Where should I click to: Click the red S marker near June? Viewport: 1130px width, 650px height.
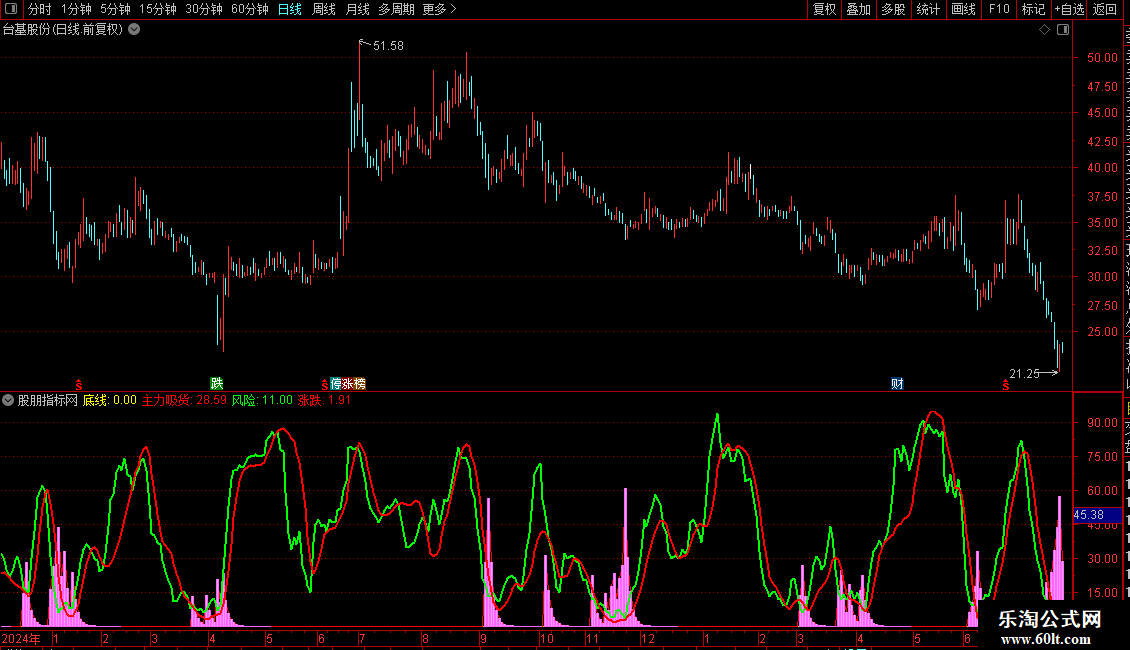point(1005,386)
